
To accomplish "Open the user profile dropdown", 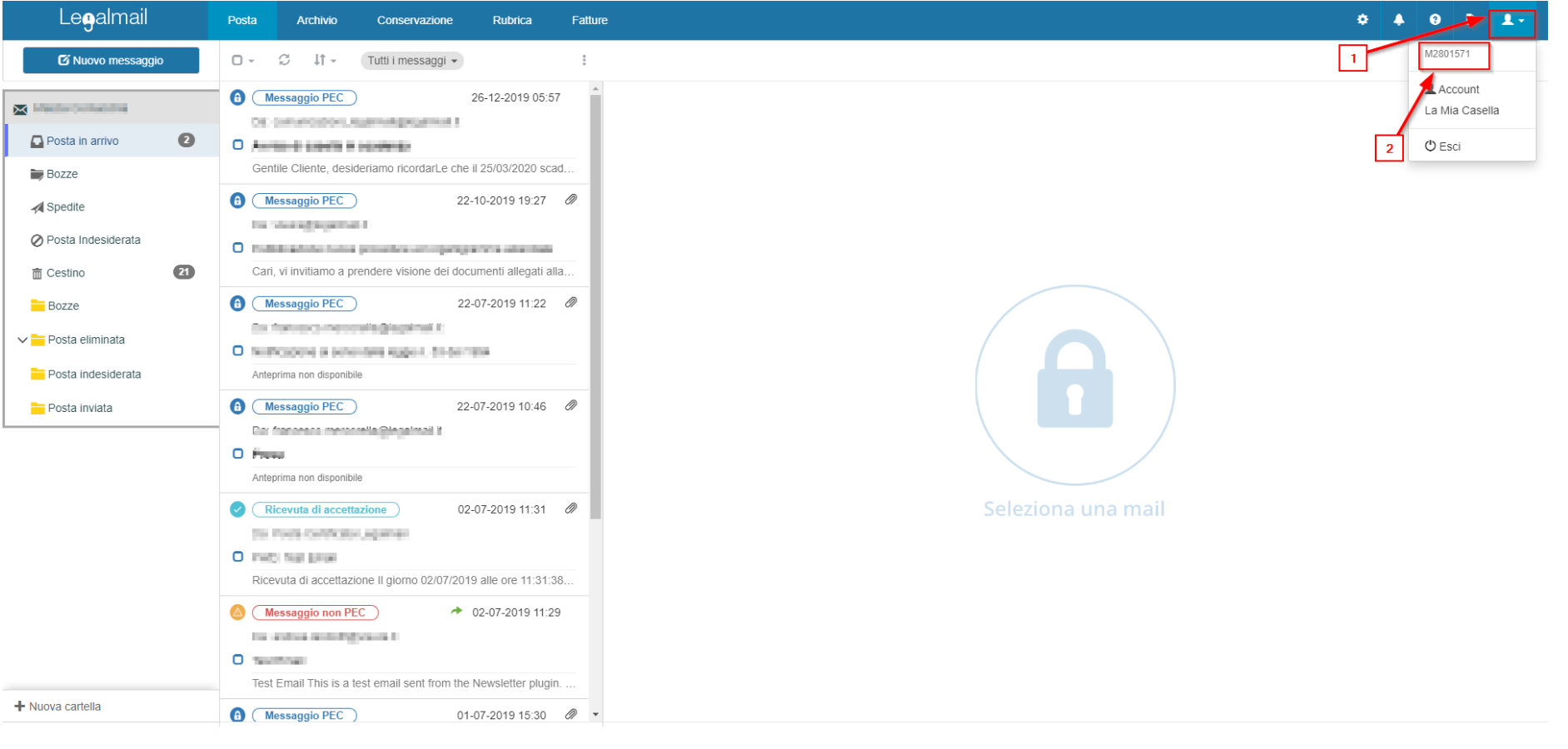I will pyautogui.click(x=1512, y=21).
